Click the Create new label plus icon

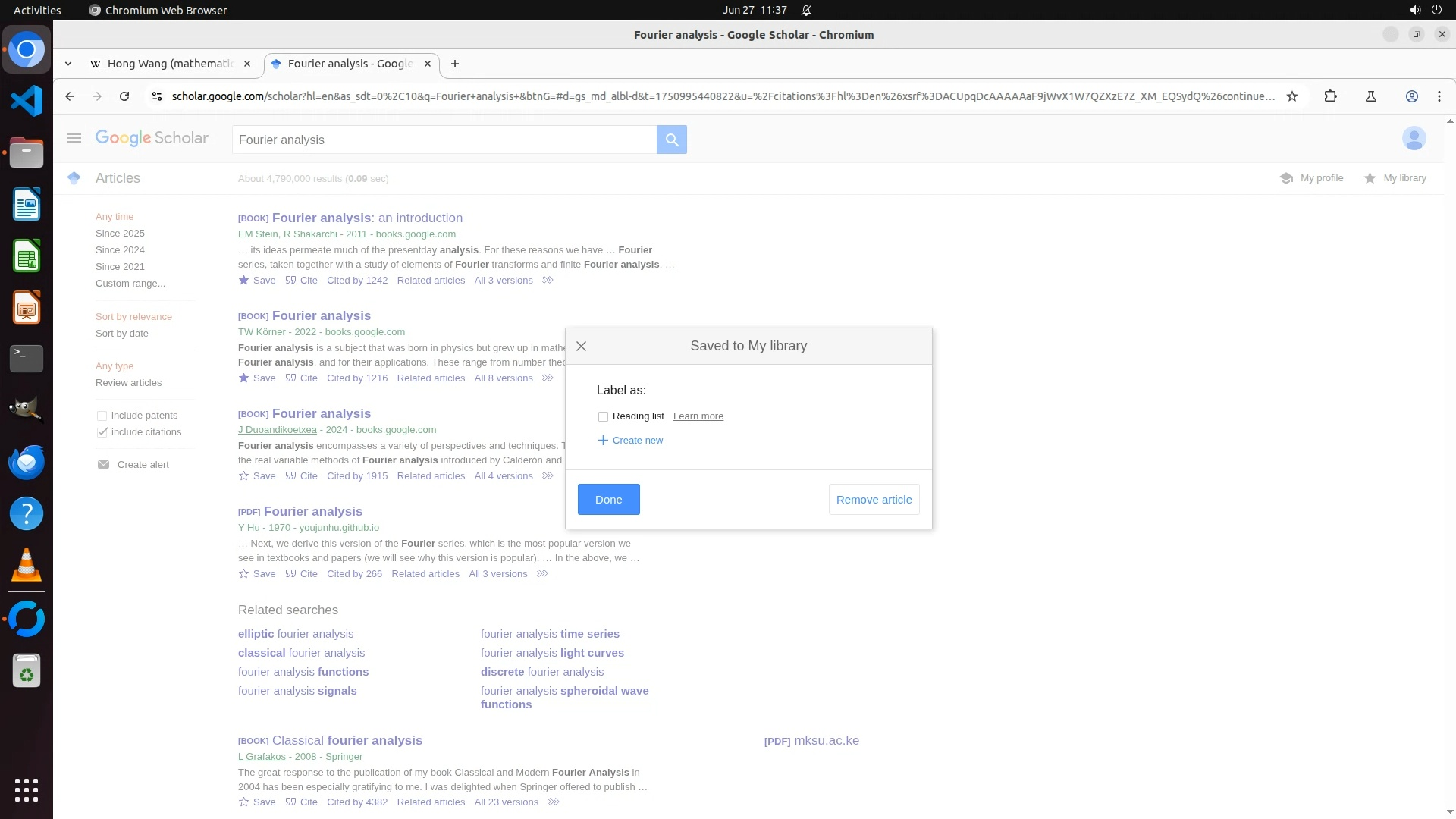coord(603,441)
